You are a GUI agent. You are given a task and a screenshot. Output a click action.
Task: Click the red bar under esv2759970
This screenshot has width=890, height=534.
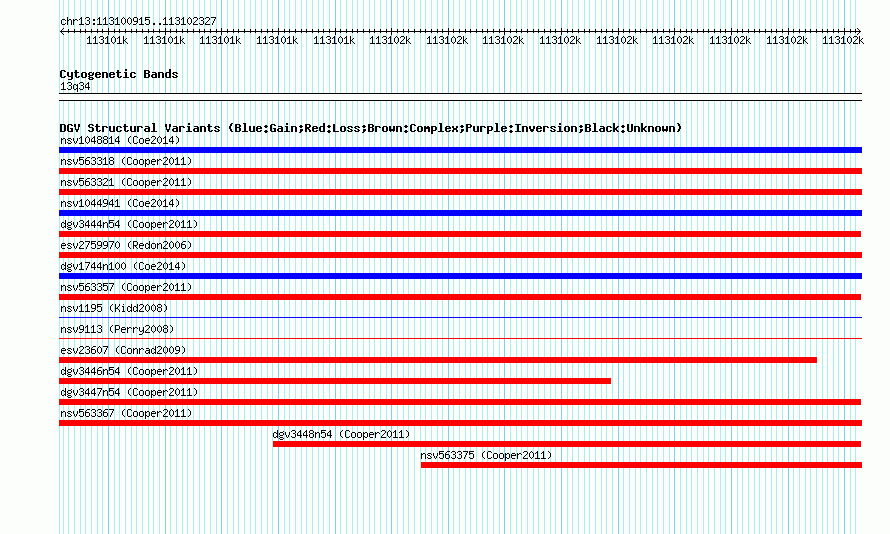[x=460, y=255]
